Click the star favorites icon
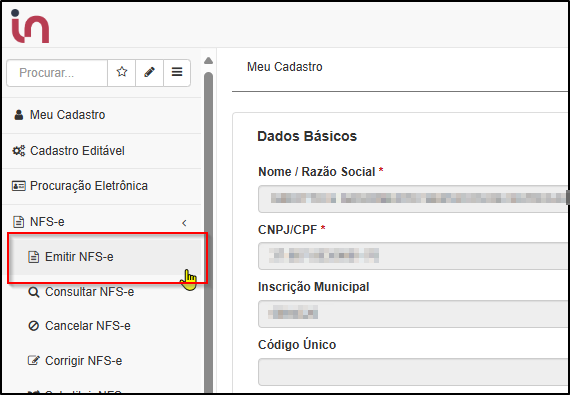 [122, 72]
